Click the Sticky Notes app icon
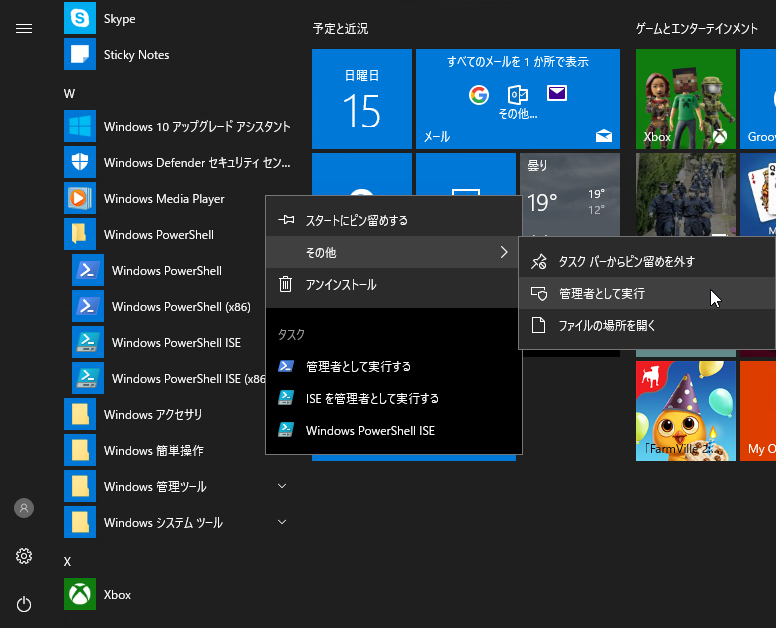This screenshot has width=776, height=628. point(80,54)
